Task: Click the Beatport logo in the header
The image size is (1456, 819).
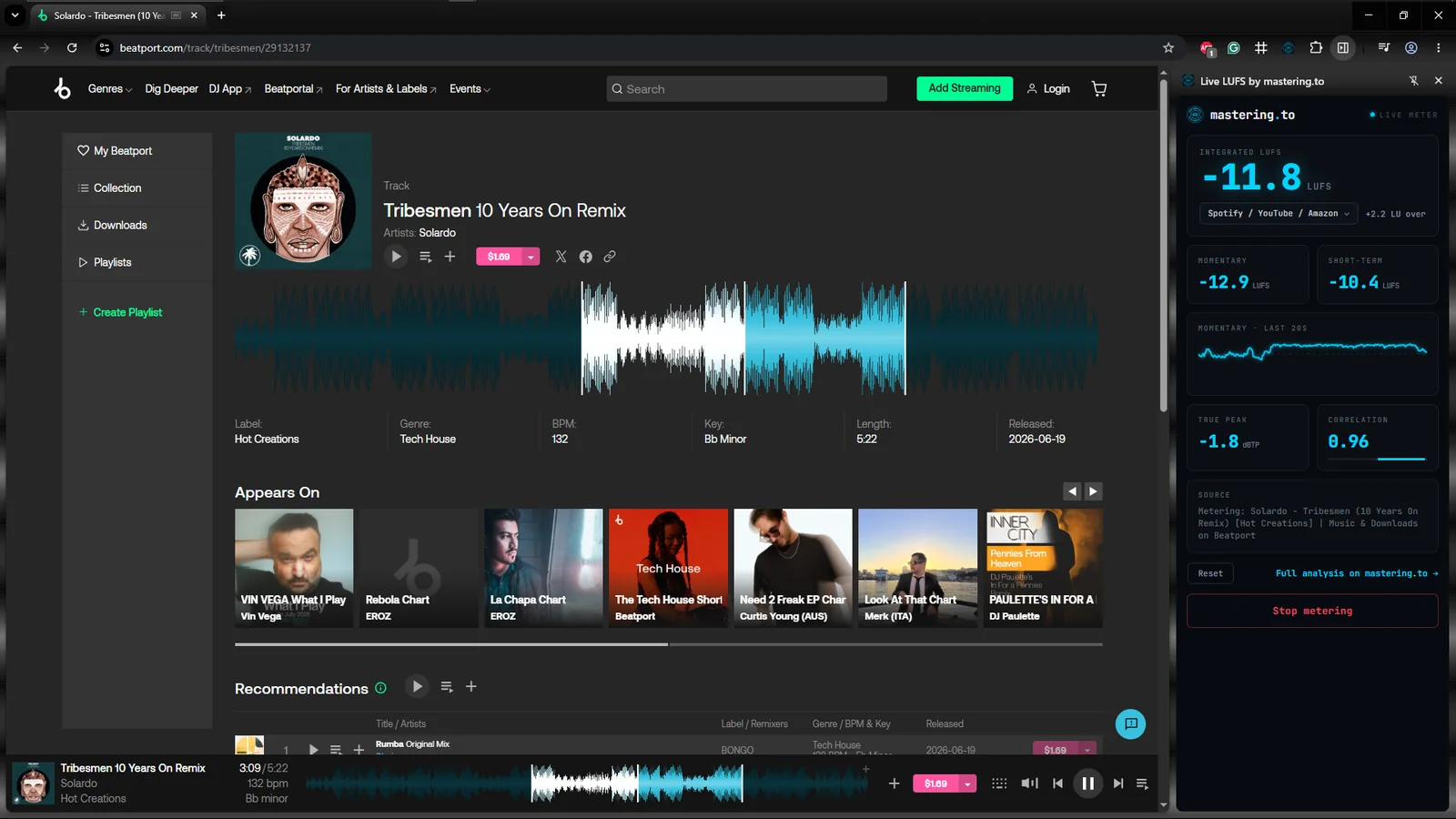Action: click(x=62, y=88)
